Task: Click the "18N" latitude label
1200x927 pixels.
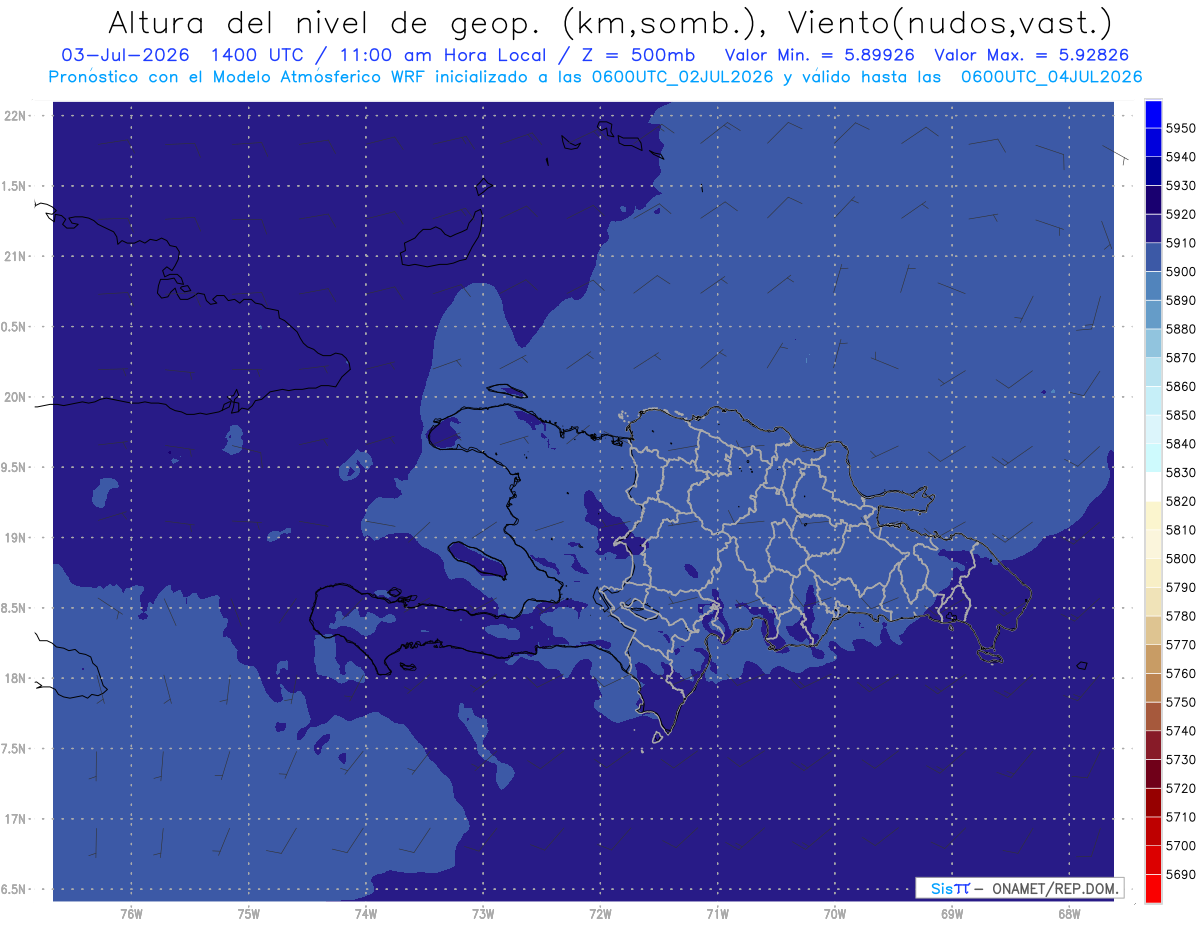Action: pyautogui.click(x=15, y=679)
